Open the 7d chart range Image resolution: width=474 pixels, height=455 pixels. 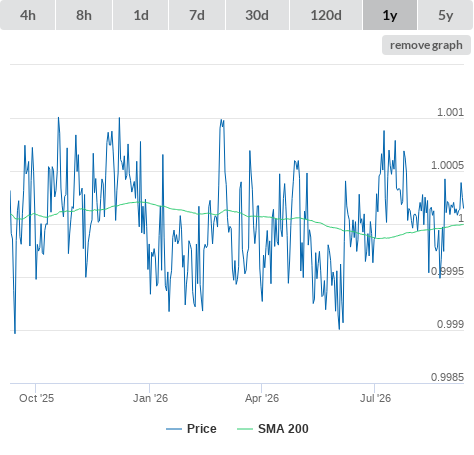[197, 15]
